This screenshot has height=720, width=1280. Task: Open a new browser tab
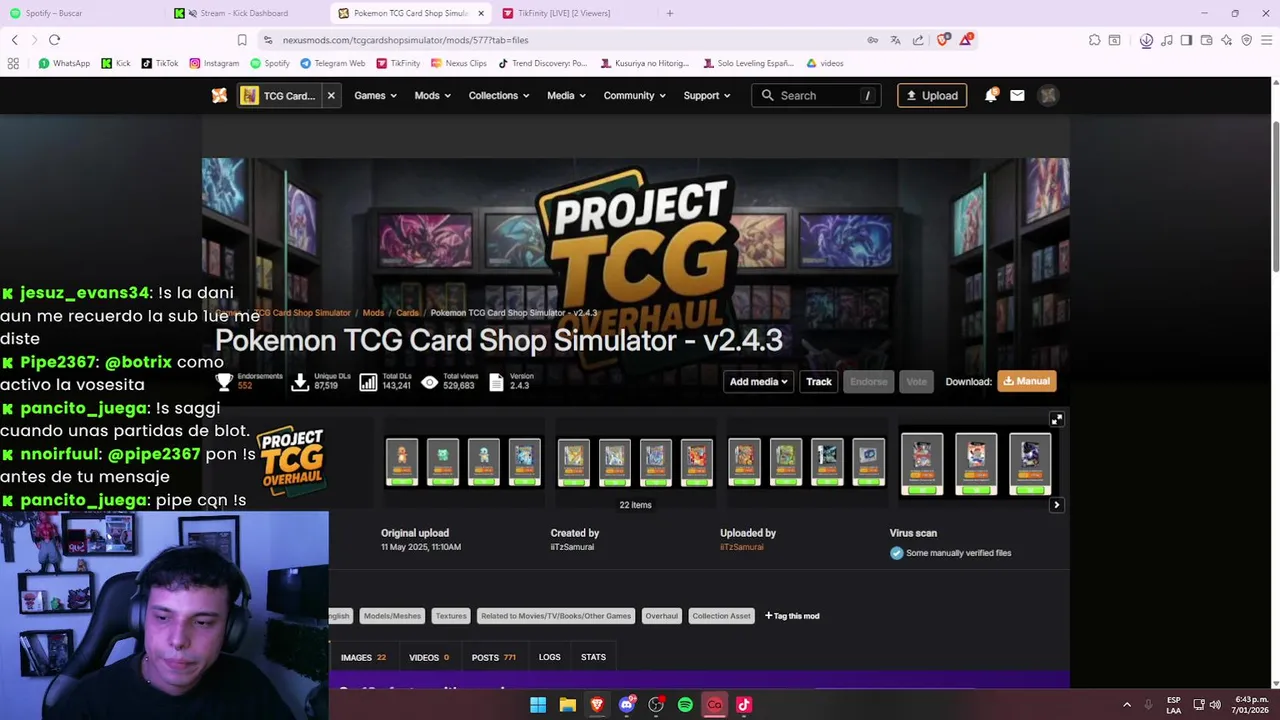[x=670, y=13]
